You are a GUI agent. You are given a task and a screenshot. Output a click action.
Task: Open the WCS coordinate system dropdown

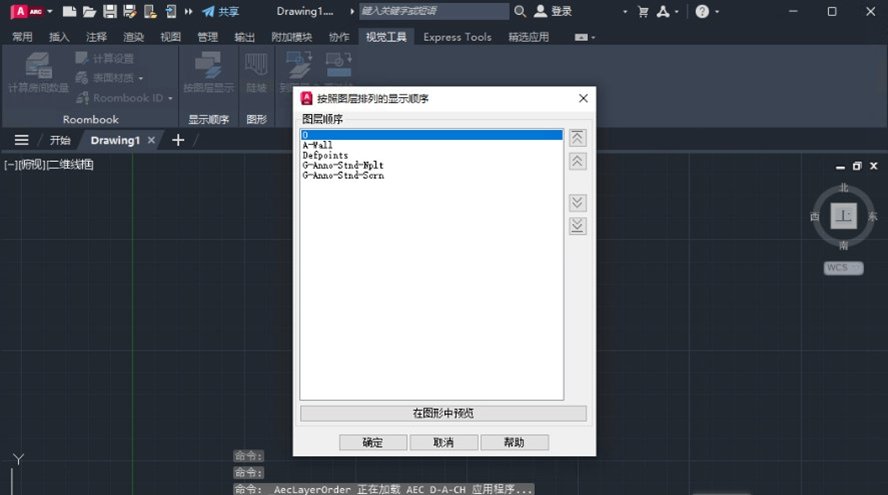coord(843,267)
